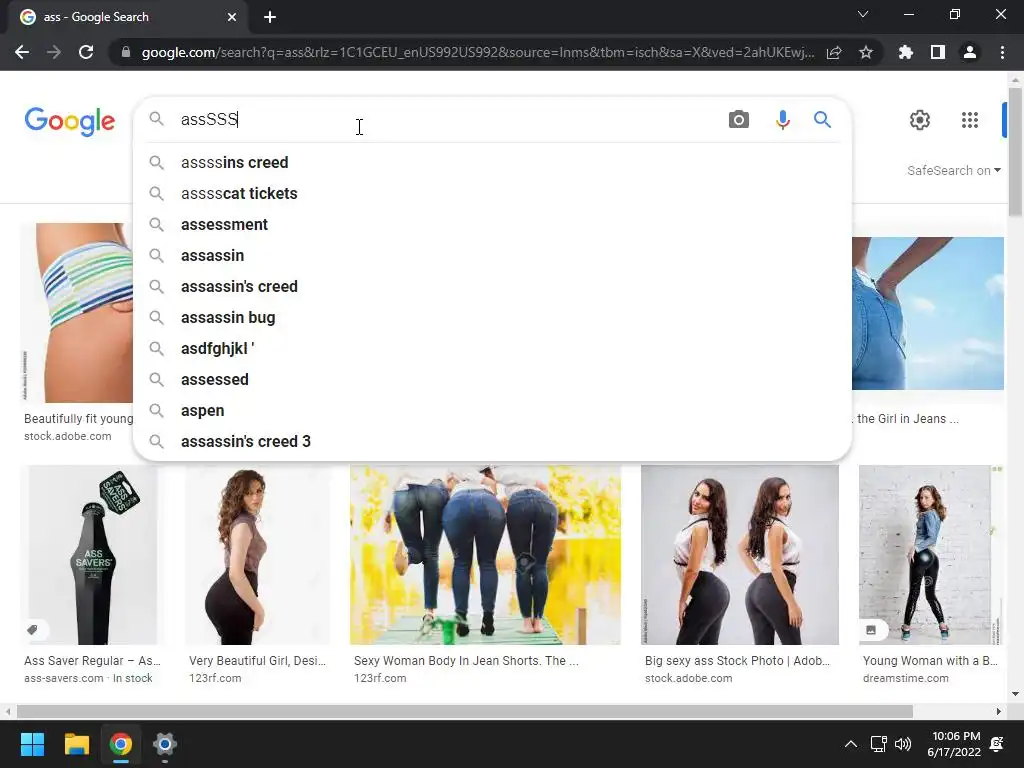Open the dreamstime 'Young Woman' image

[x=931, y=555]
